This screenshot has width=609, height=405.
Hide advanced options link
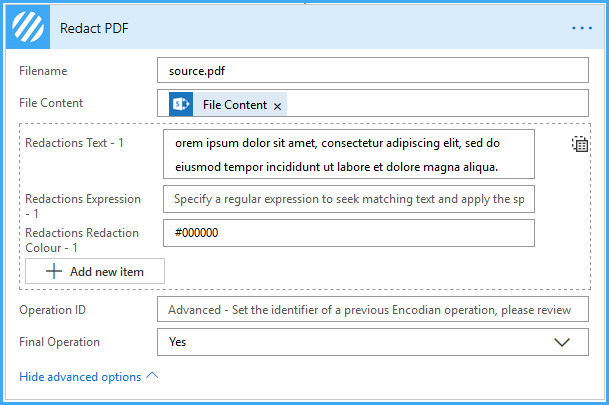coord(80,377)
